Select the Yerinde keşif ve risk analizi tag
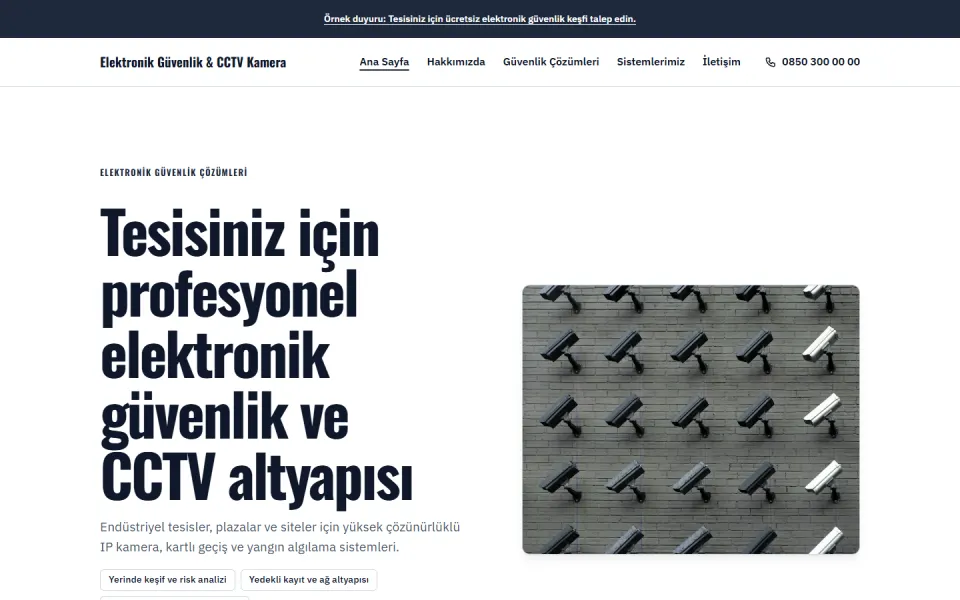 pyautogui.click(x=167, y=580)
